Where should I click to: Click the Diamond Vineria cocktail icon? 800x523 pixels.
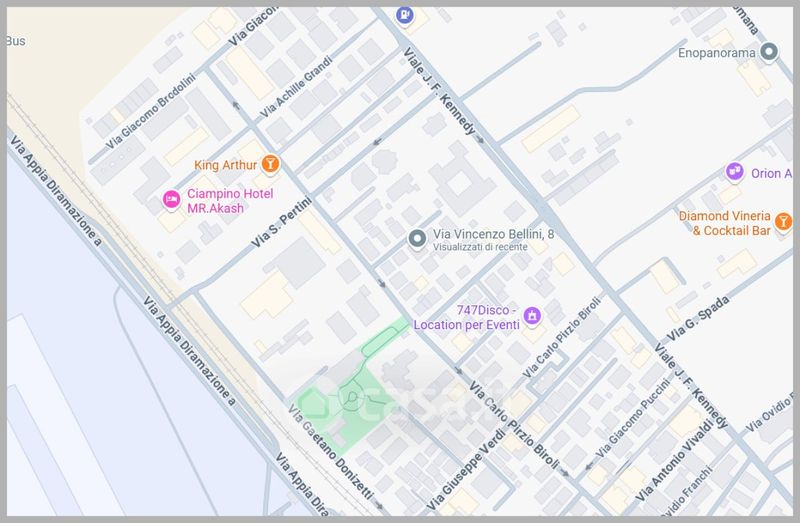783,221
